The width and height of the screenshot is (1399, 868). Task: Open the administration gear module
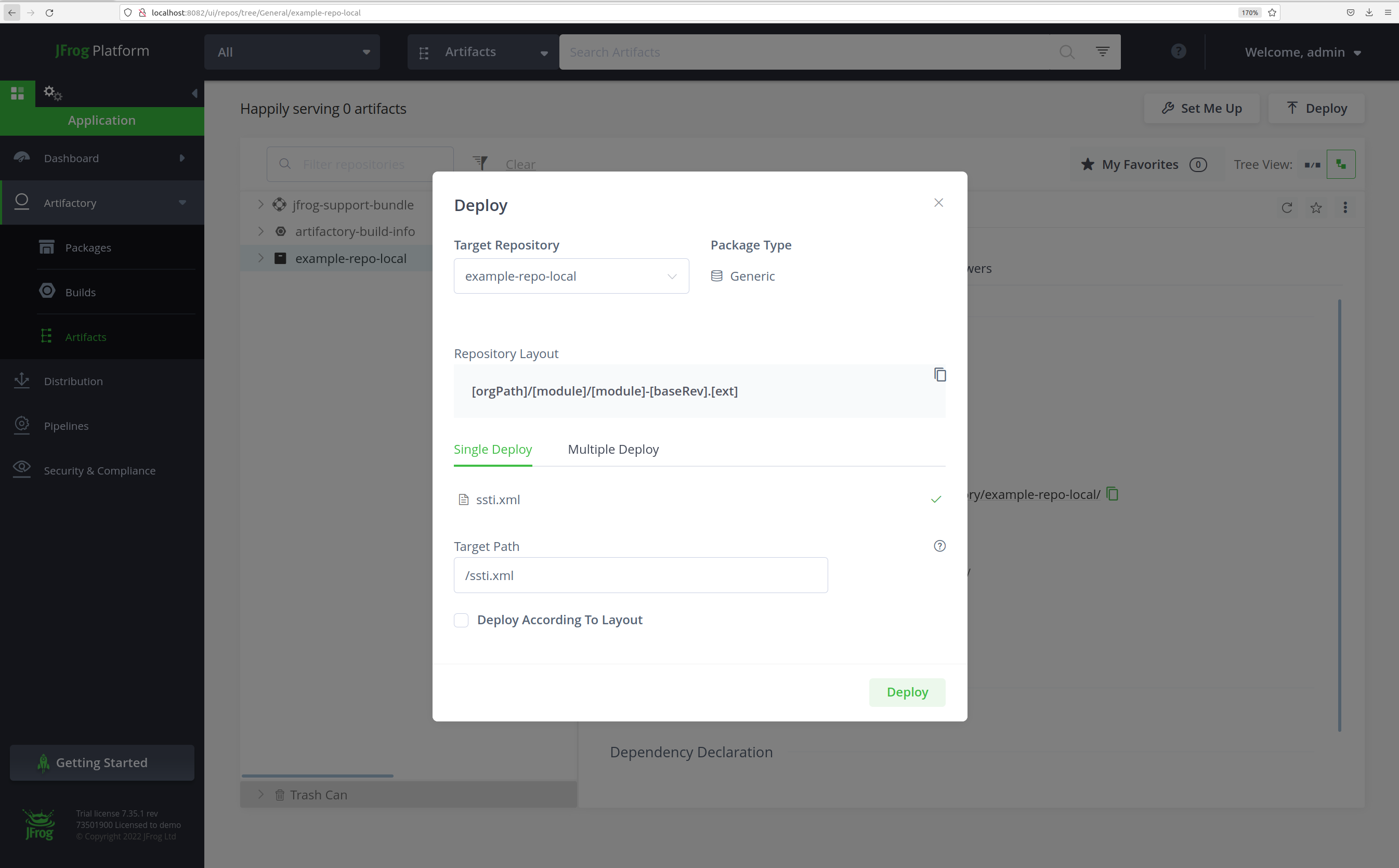pos(52,93)
